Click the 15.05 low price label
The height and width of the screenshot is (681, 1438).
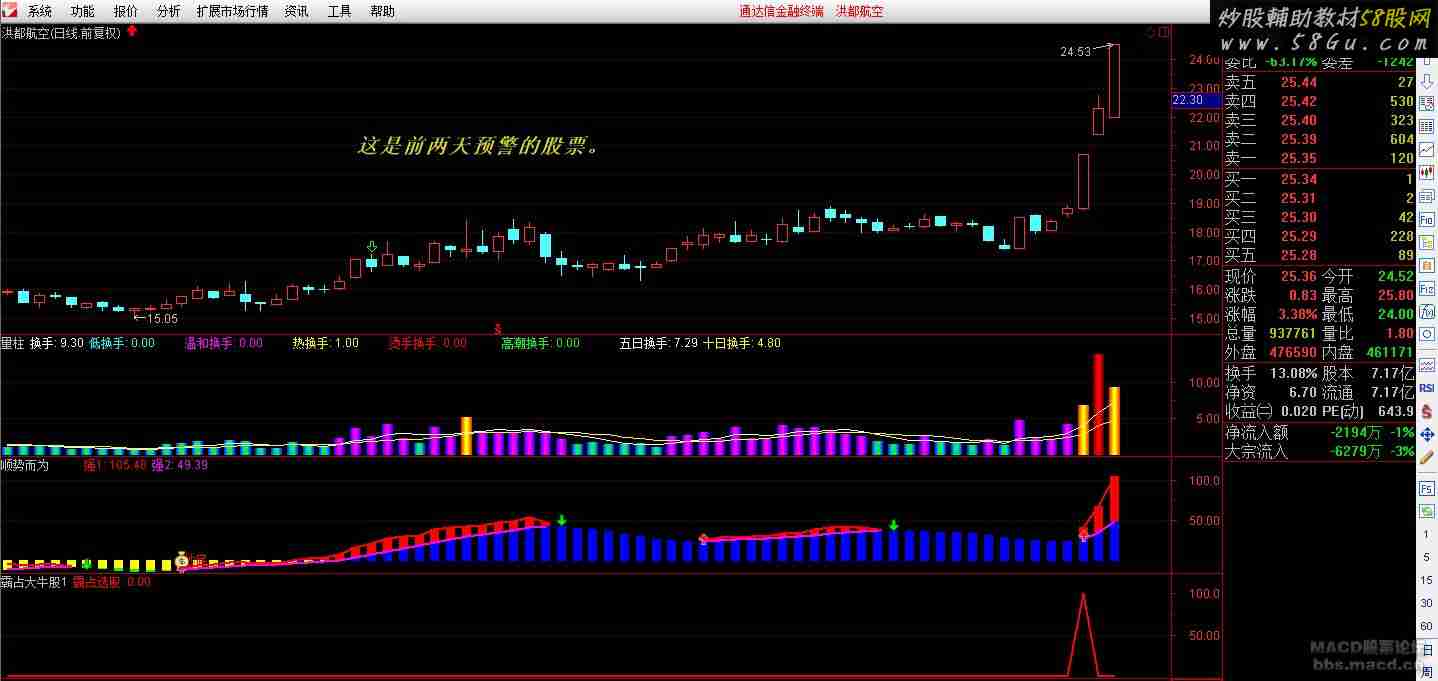(x=162, y=318)
